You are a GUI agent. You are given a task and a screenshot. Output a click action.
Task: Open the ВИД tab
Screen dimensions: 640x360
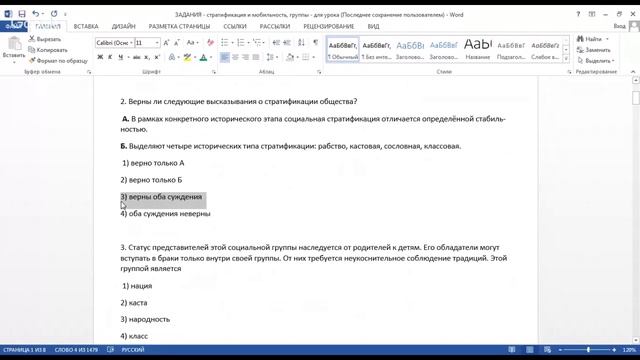coord(373,27)
